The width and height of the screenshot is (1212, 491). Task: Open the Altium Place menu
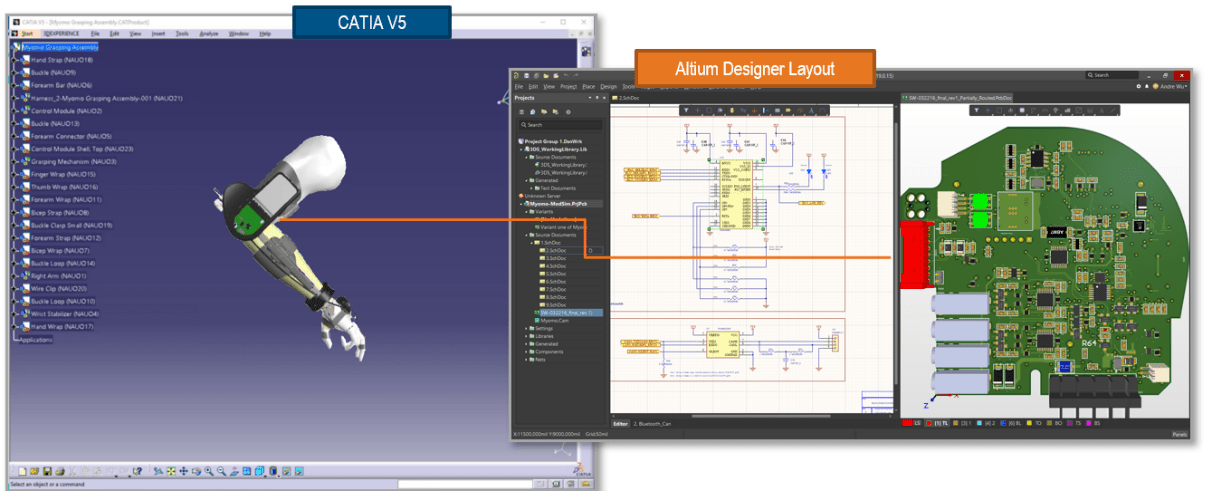pos(589,87)
